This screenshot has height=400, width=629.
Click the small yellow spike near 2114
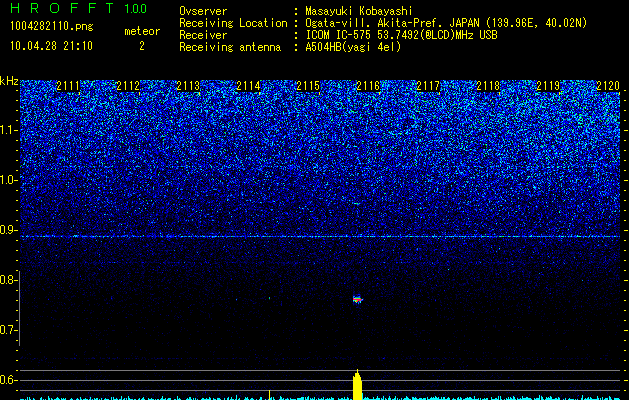(269, 394)
